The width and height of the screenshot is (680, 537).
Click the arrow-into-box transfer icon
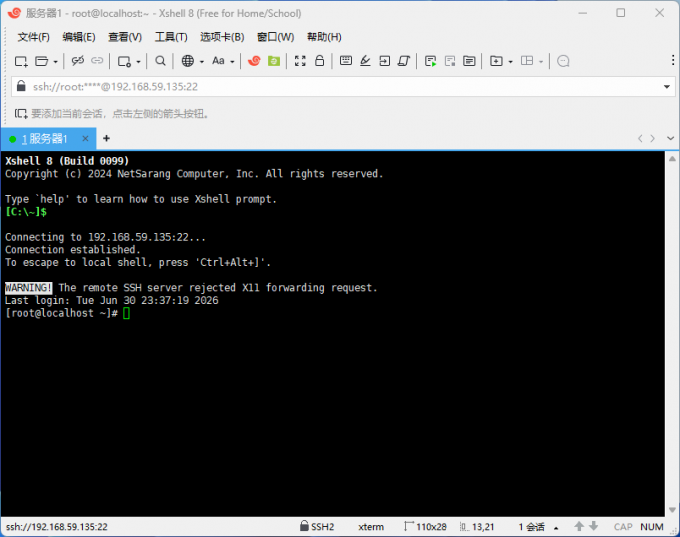pos(385,61)
